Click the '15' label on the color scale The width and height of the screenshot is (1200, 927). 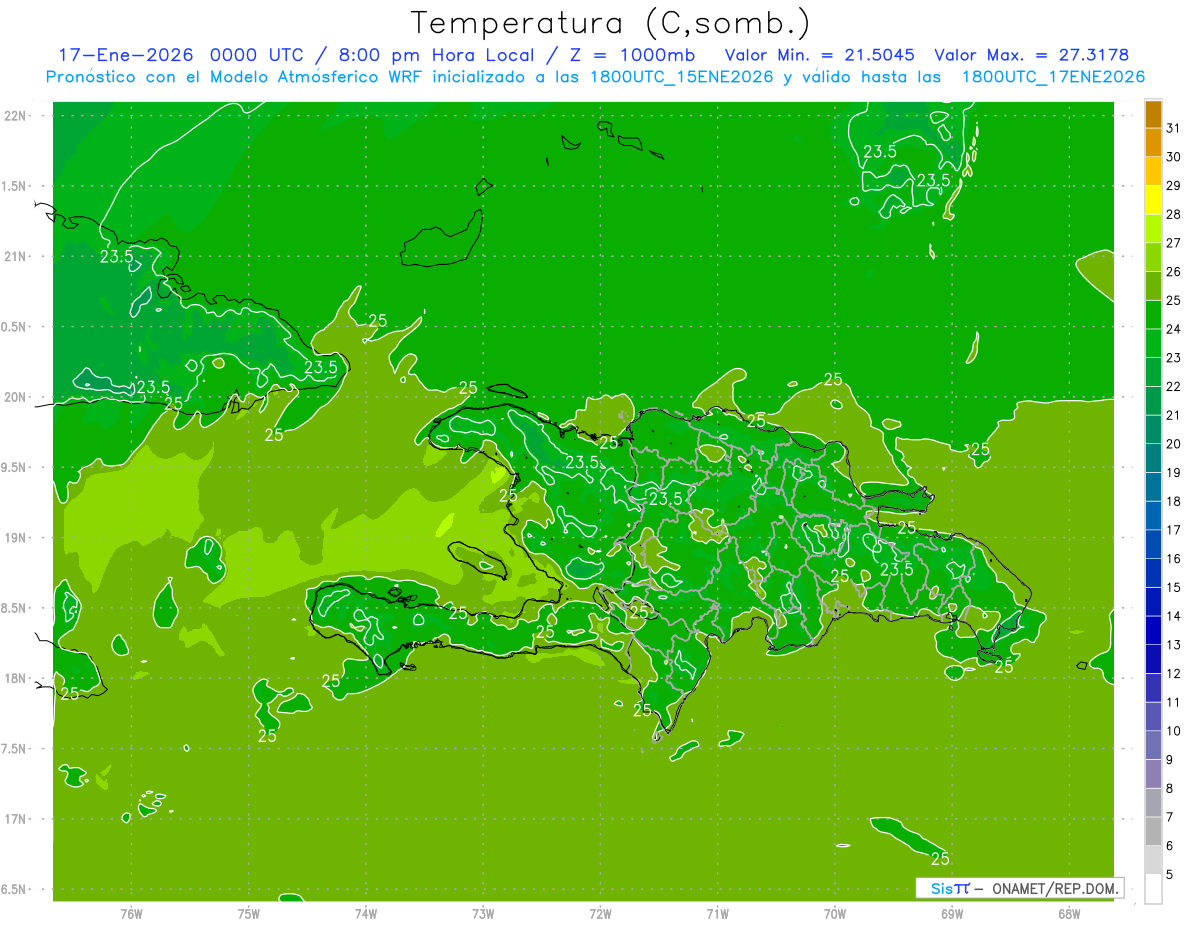coord(1174,588)
